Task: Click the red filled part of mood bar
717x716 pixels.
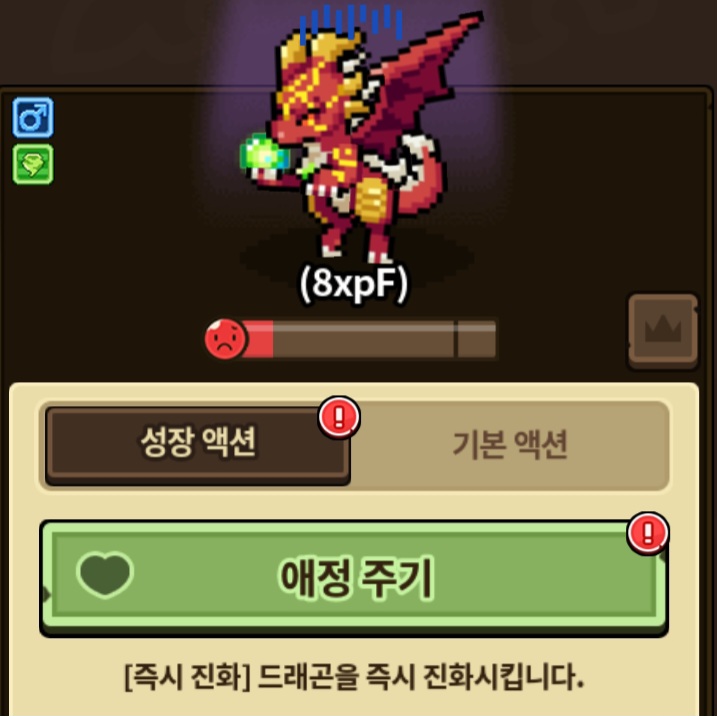Action: 258,339
